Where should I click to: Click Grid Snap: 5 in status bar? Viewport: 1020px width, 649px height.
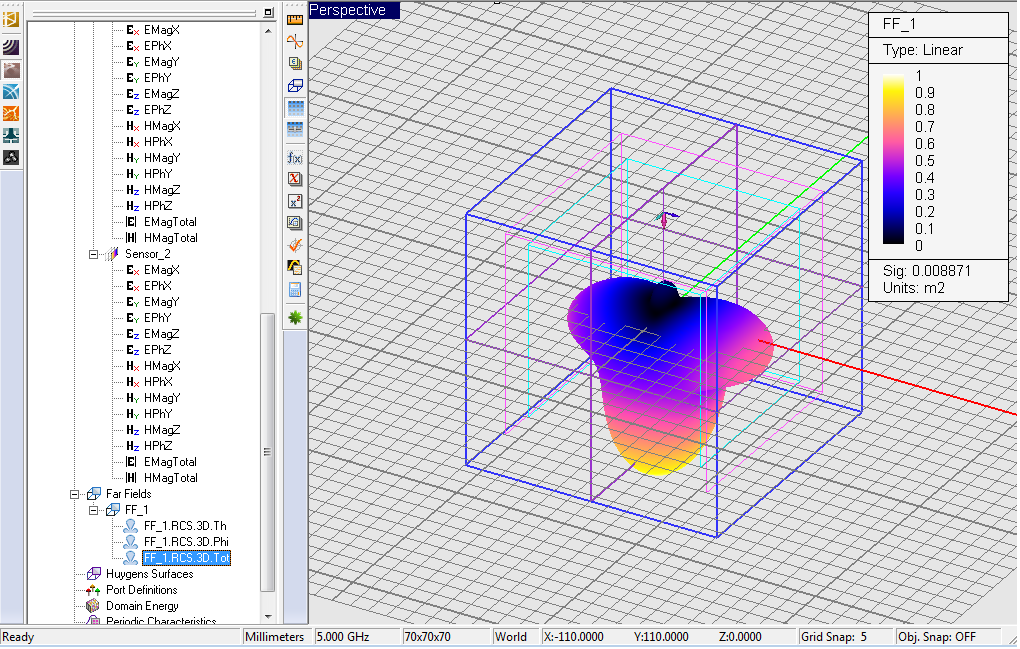tap(834, 637)
